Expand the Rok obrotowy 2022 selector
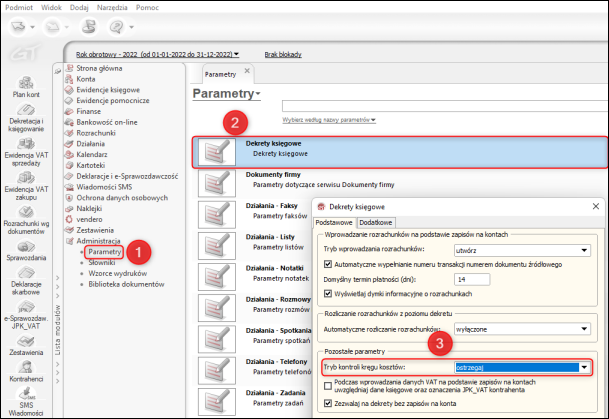609x419 pixels. pyautogui.click(x=157, y=54)
